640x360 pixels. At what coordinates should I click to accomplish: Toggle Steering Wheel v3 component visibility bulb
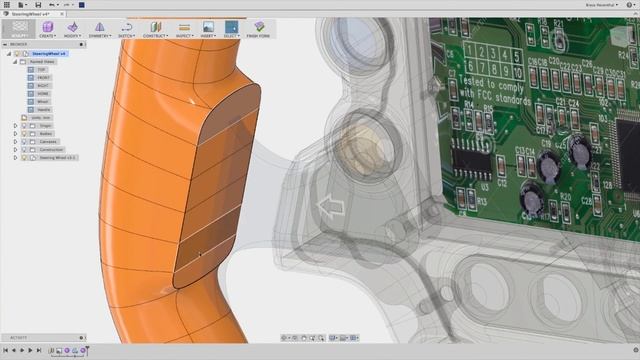(24, 158)
